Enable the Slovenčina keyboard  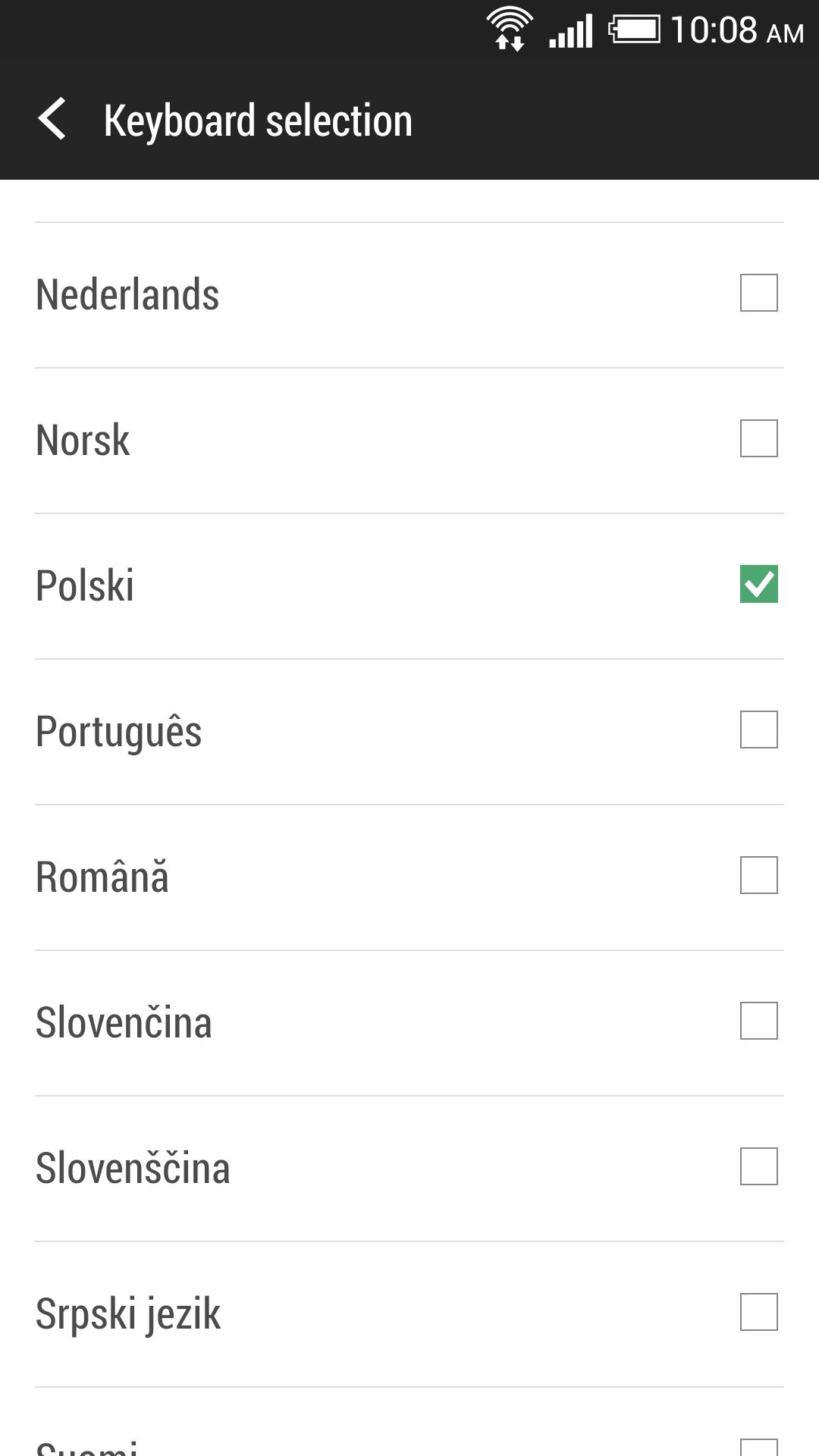[760, 1022]
